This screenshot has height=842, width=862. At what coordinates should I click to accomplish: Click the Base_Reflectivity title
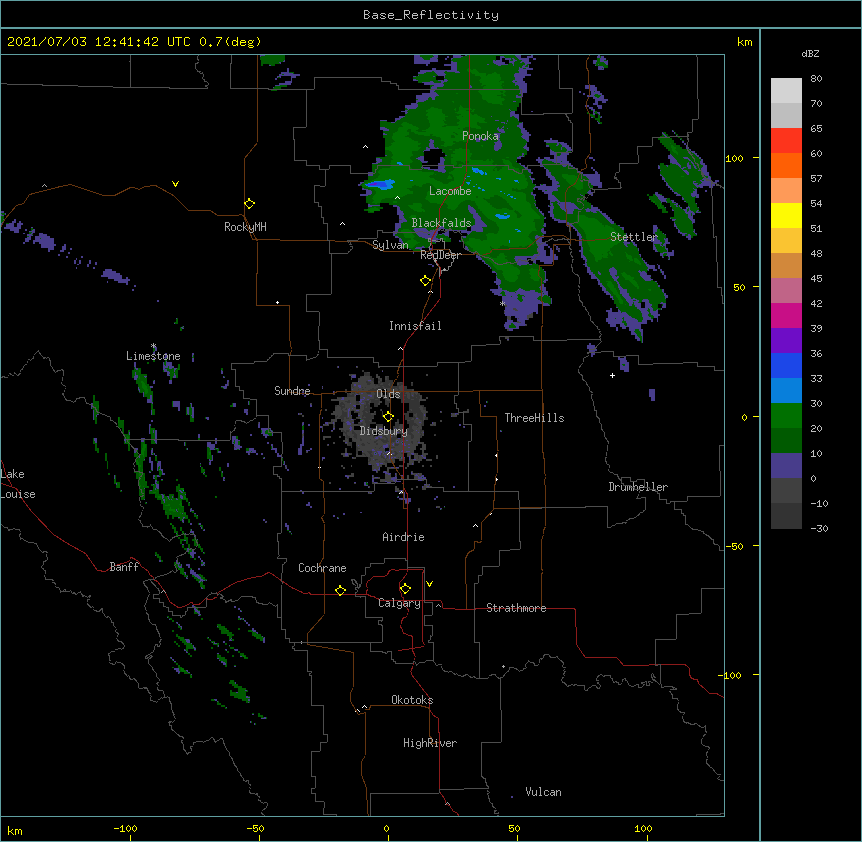[431, 15]
